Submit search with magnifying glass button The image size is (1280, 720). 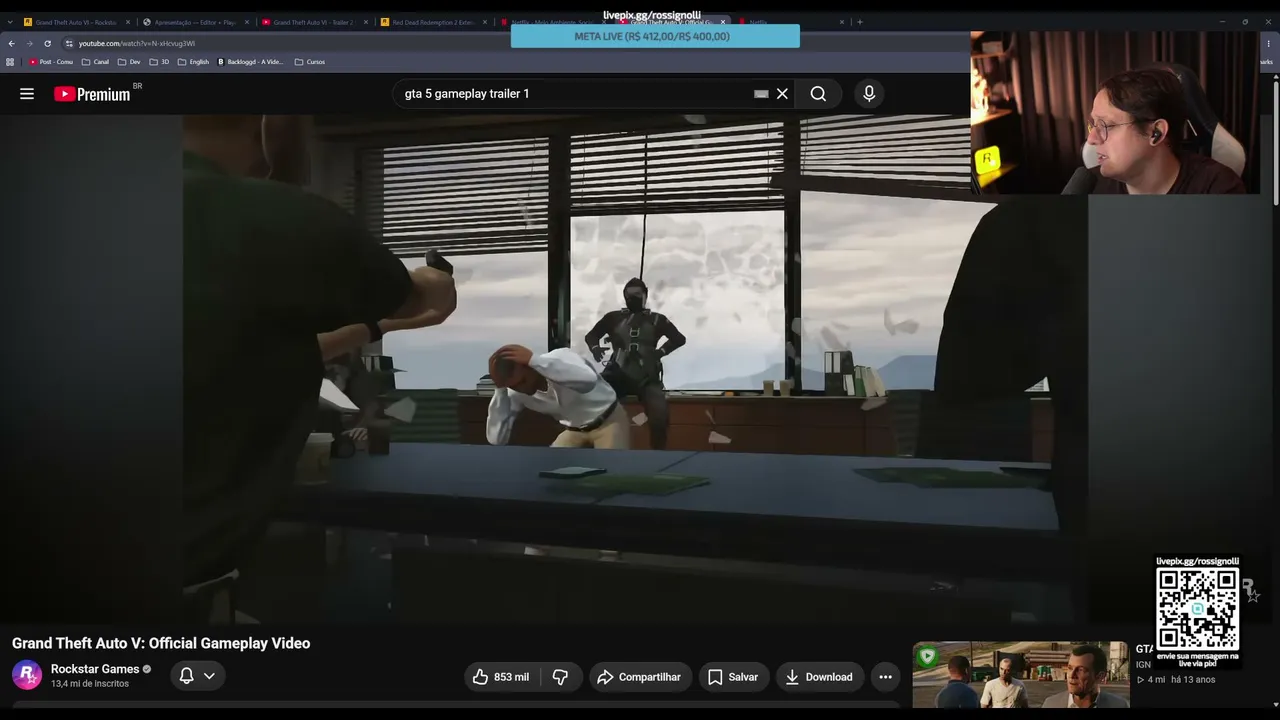click(818, 93)
